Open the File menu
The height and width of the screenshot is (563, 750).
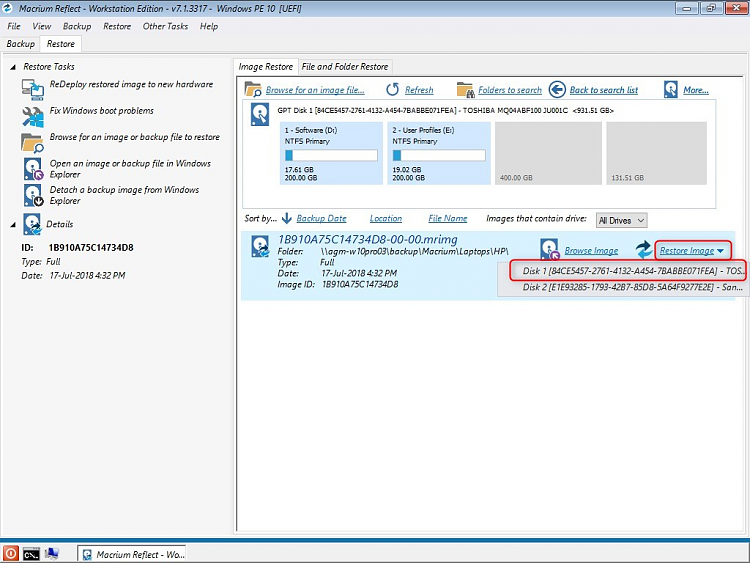(x=14, y=26)
